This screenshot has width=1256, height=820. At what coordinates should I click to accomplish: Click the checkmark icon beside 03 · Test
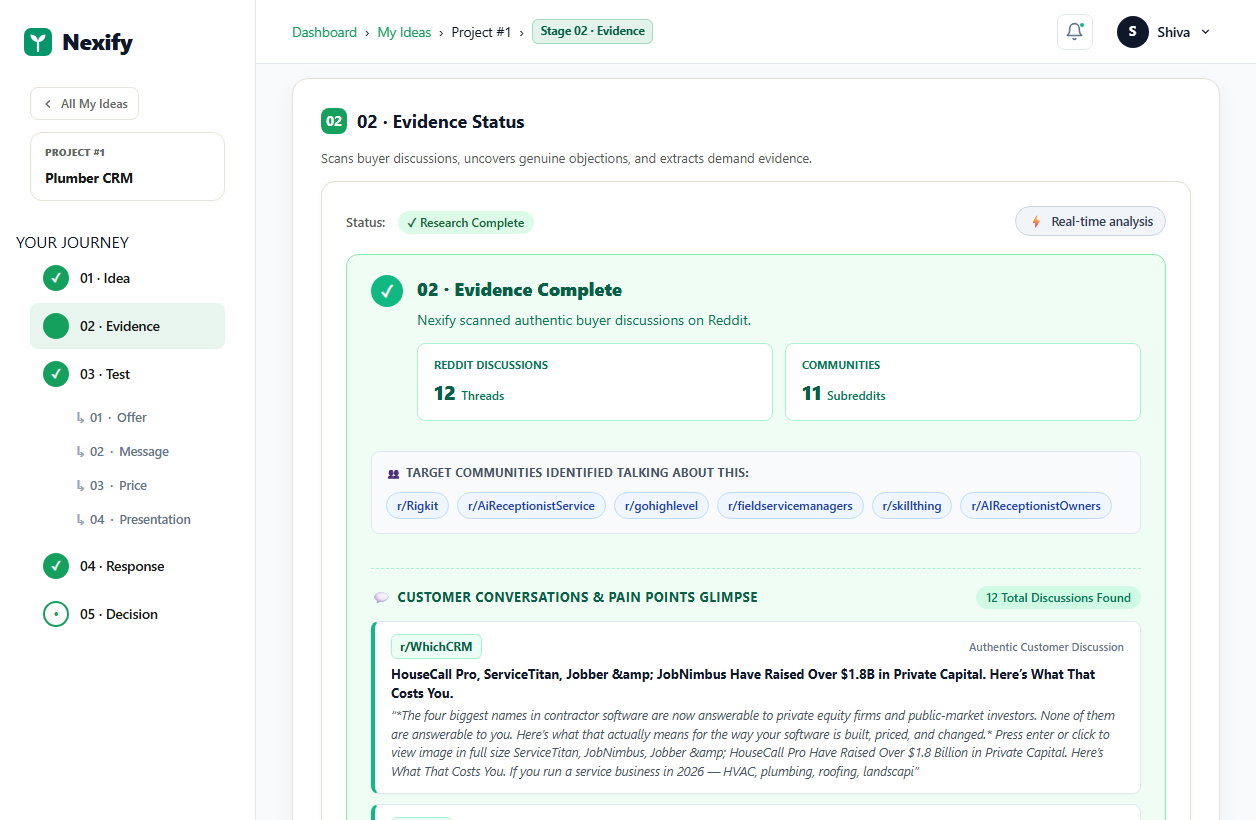pos(56,374)
